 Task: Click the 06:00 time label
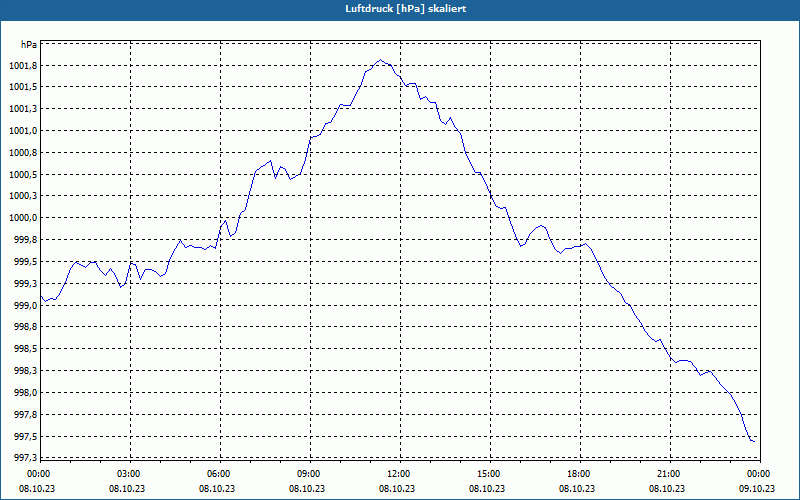(x=219, y=474)
